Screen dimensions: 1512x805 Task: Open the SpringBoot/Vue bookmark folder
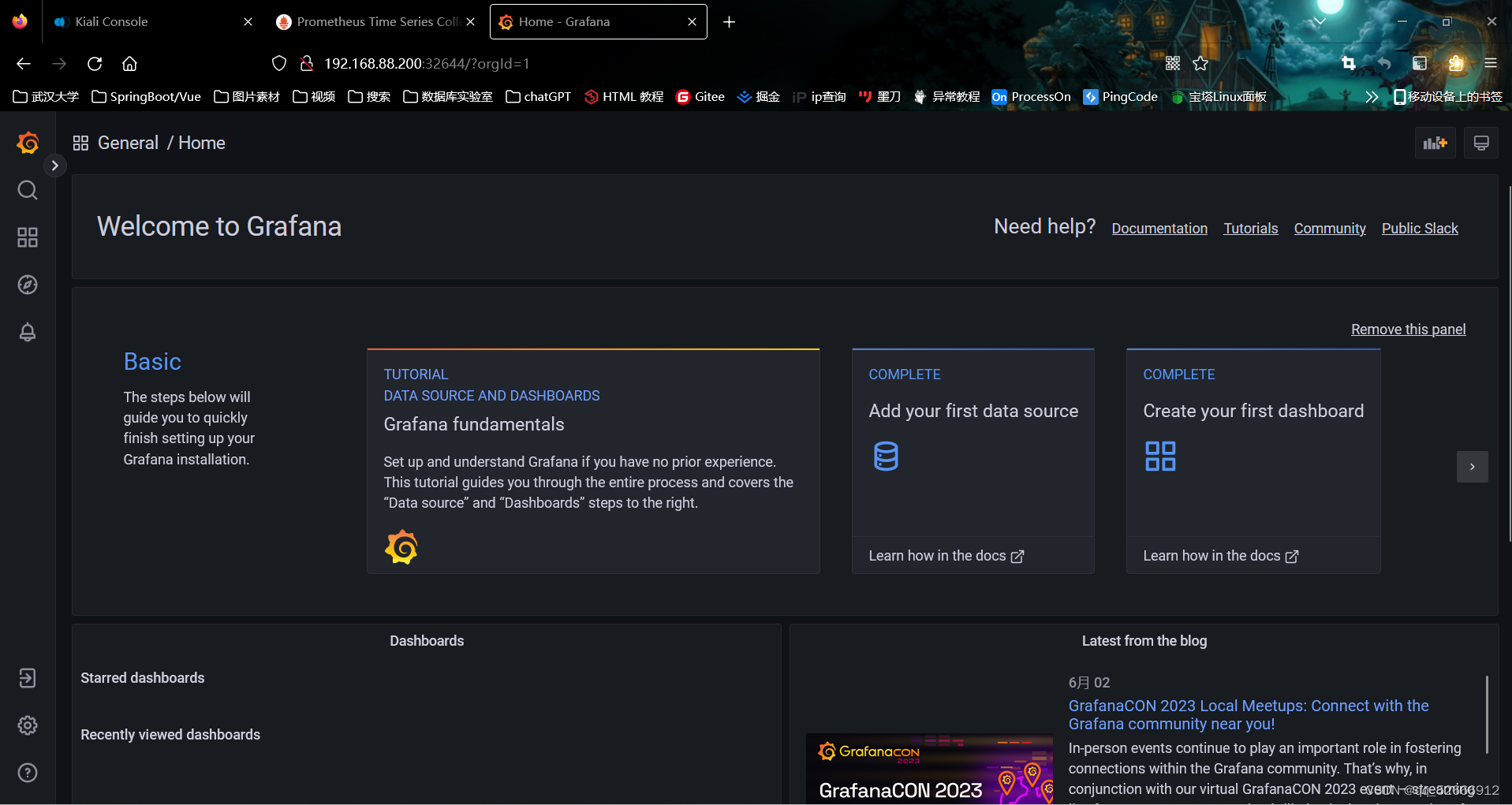point(147,97)
